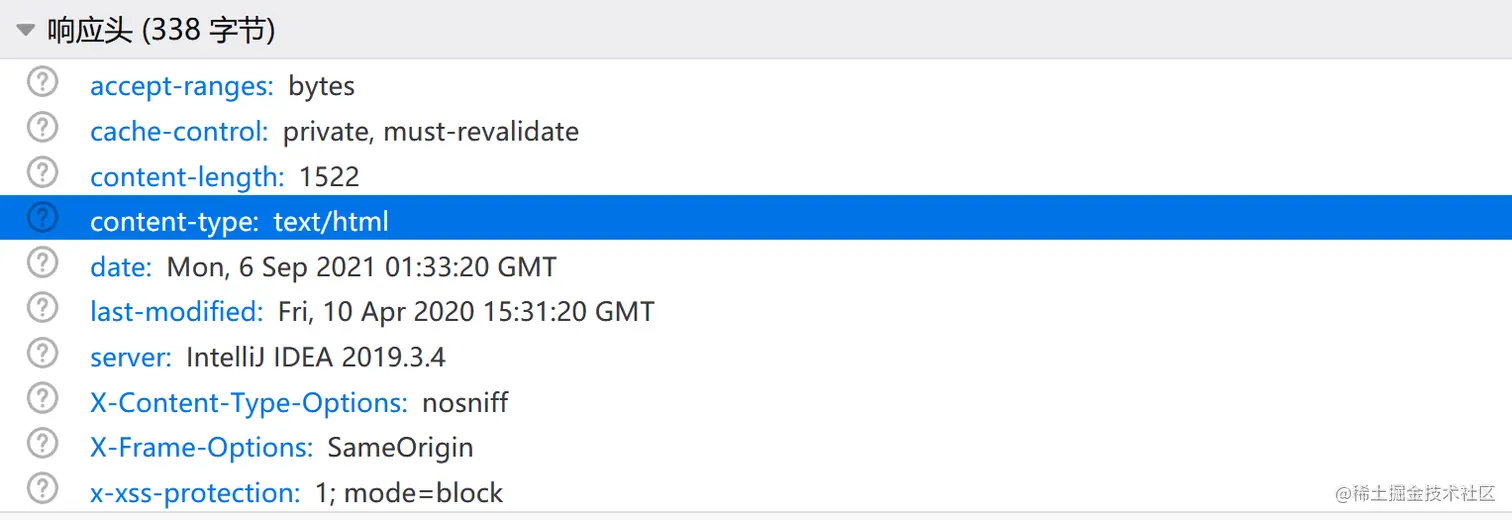The width and height of the screenshot is (1512, 520).
Task: Click help icon beside server header
Action: (42, 353)
